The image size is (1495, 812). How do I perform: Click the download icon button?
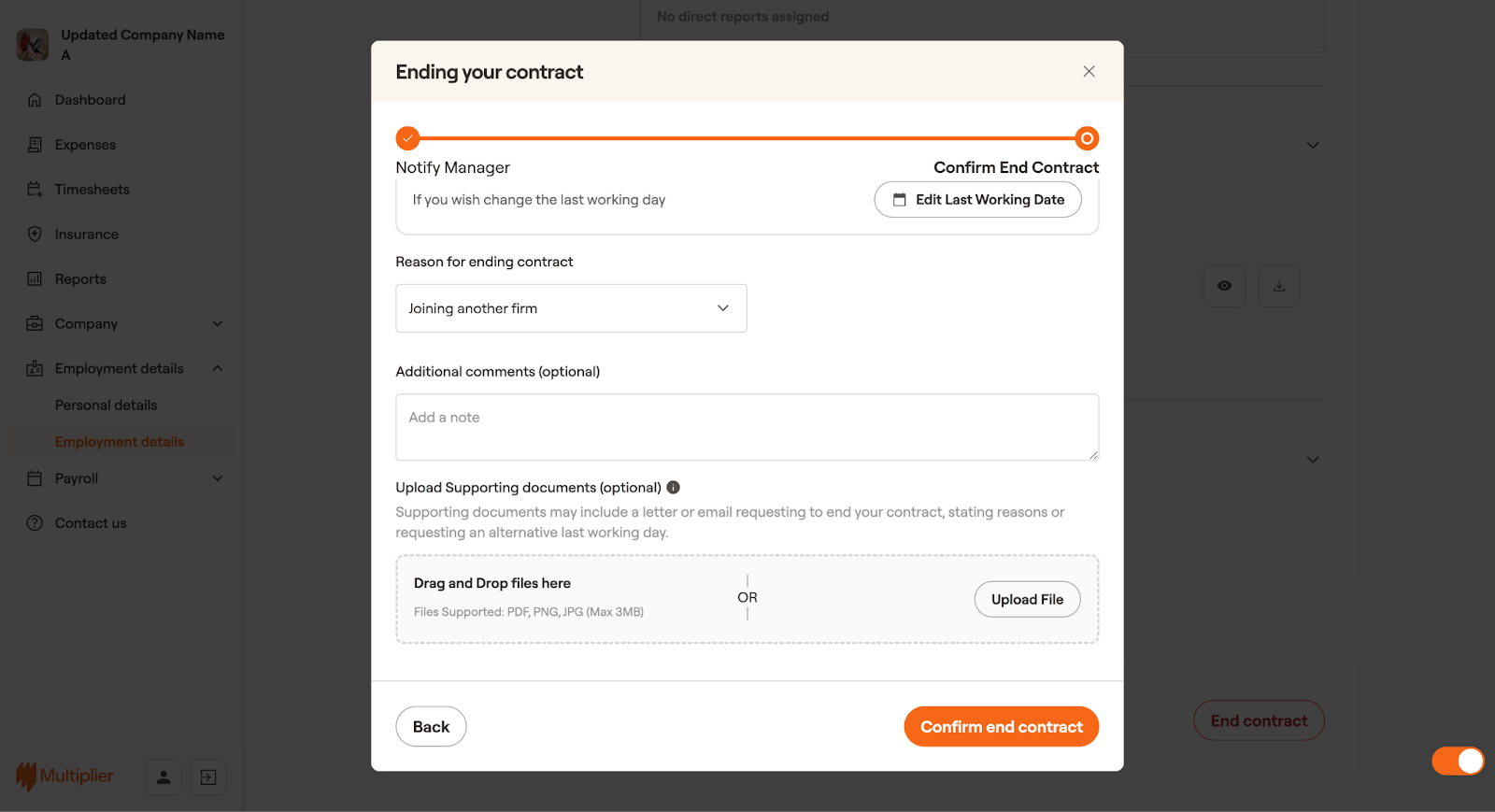click(x=1279, y=286)
